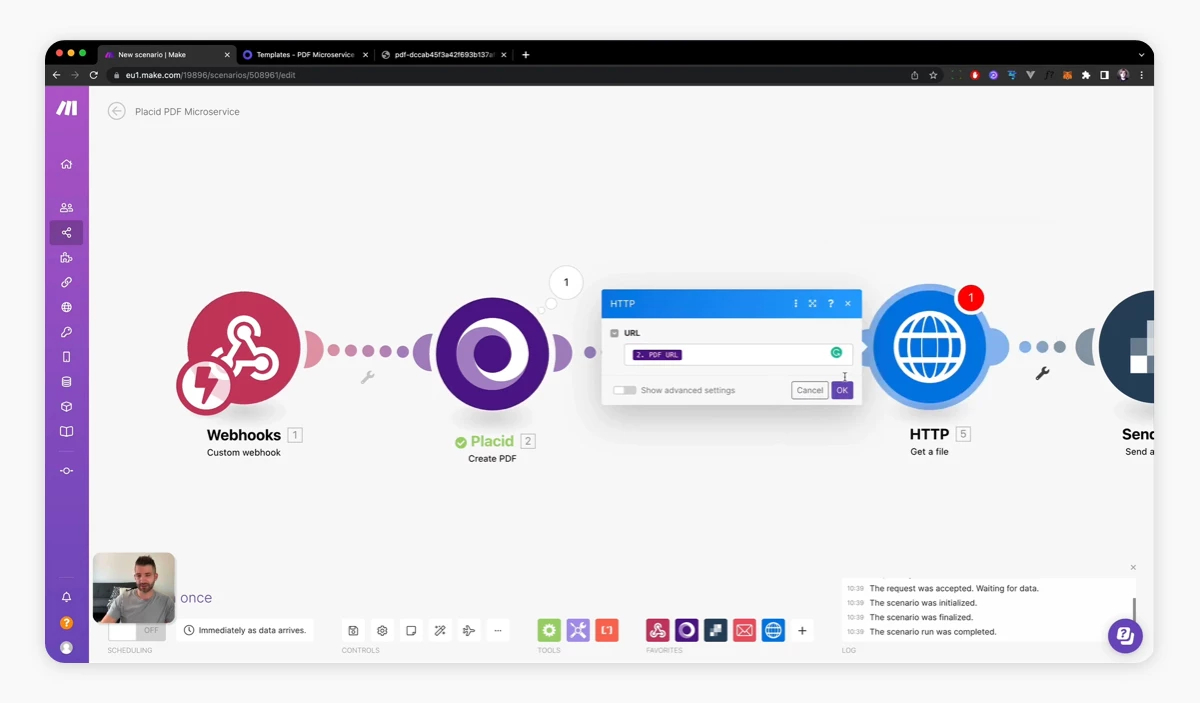Click plus to add a favorite module
The width and height of the screenshot is (1200, 703).
coord(802,631)
